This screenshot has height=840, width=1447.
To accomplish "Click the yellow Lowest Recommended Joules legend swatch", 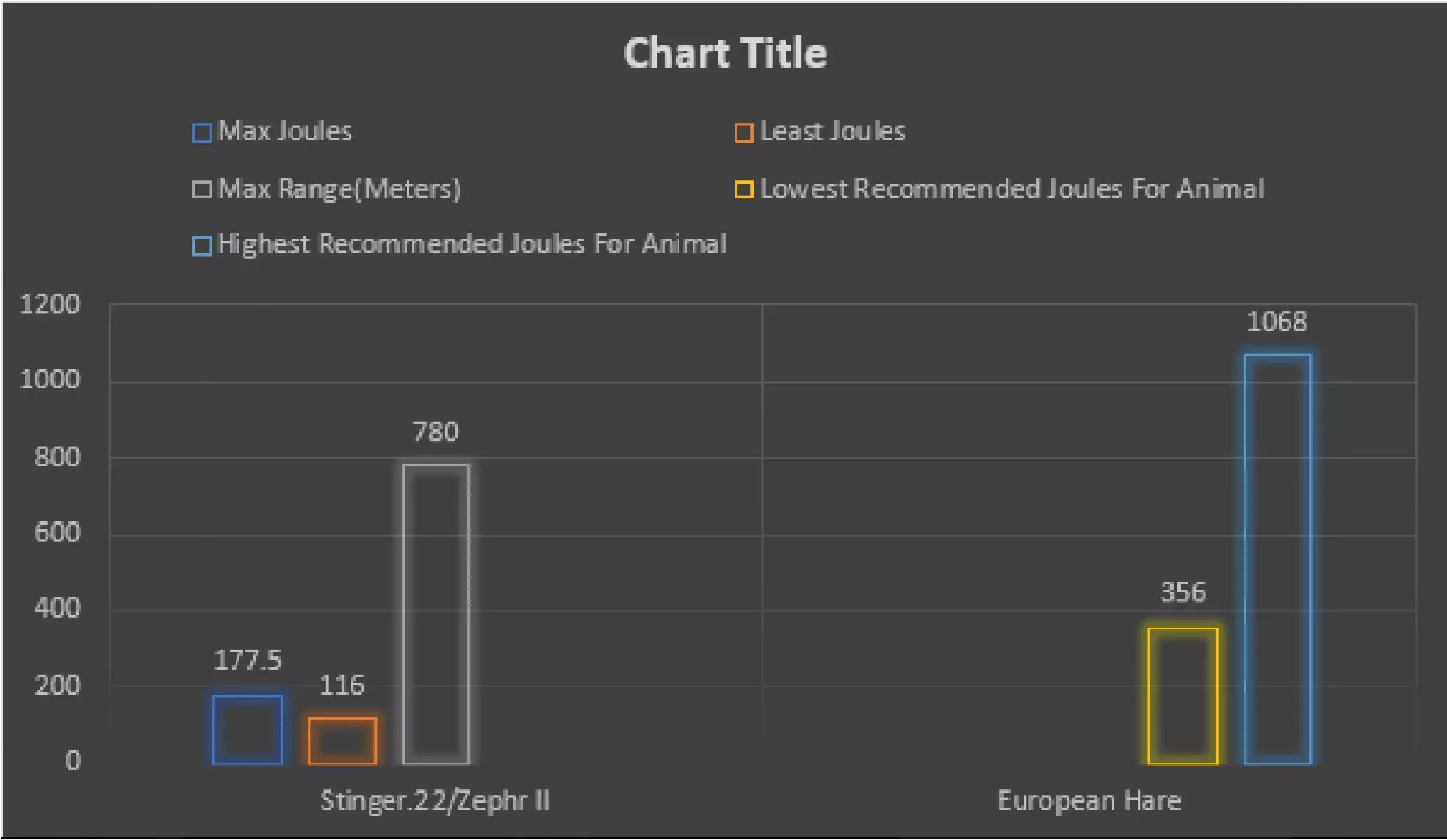I will pos(744,189).
